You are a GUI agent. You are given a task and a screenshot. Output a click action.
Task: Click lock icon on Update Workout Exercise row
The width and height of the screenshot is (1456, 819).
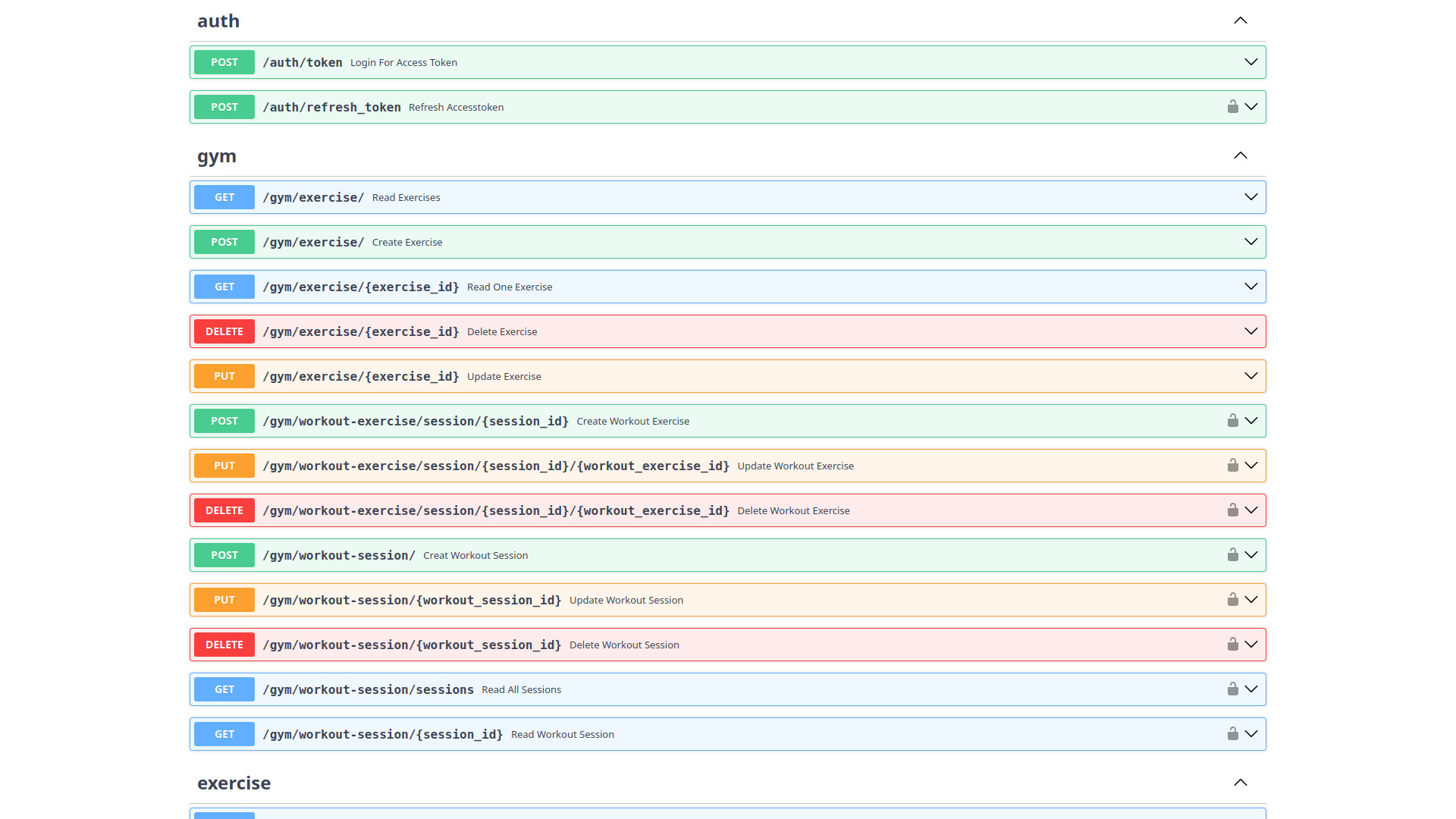[1233, 466]
